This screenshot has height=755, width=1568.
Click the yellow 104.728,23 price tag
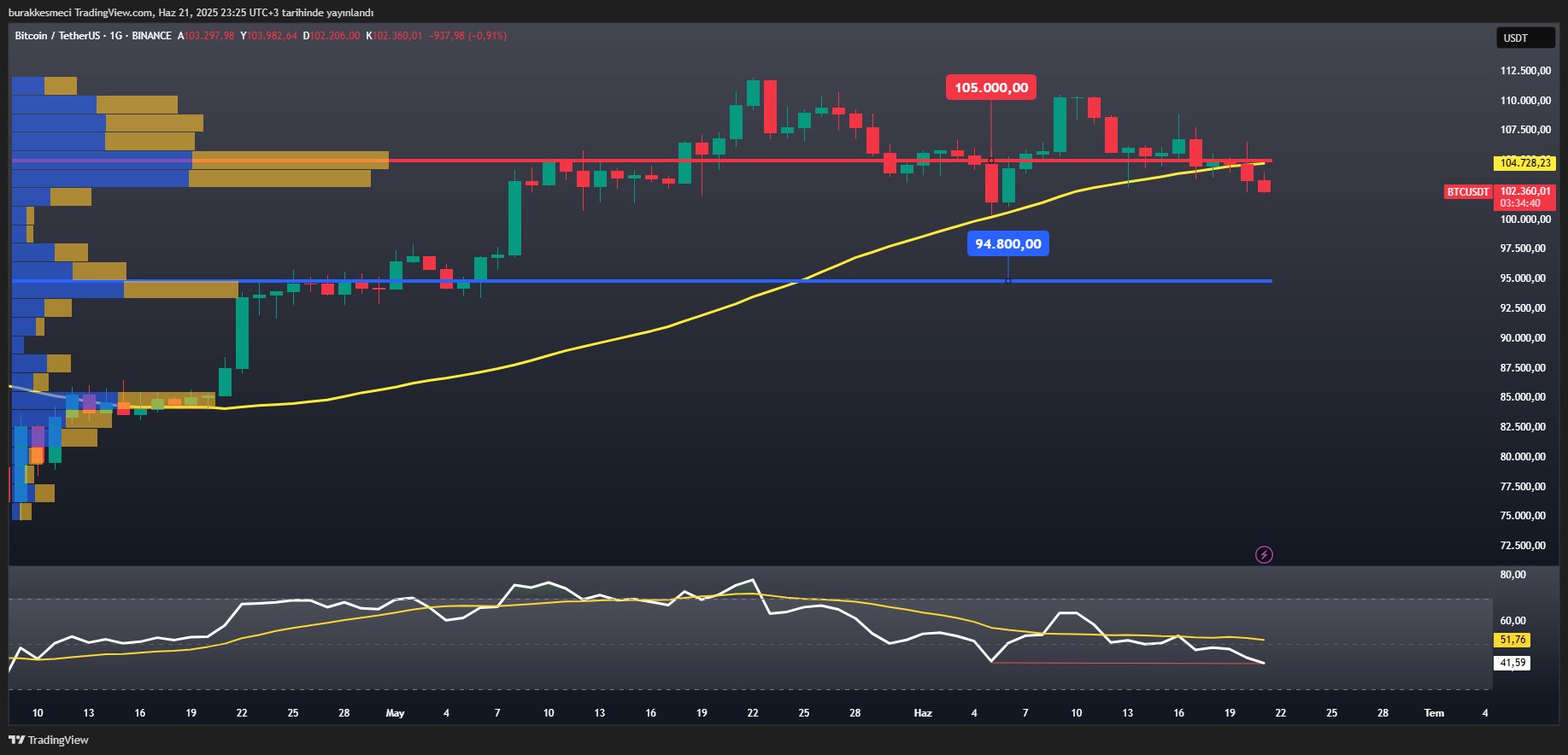pyautogui.click(x=1524, y=163)
